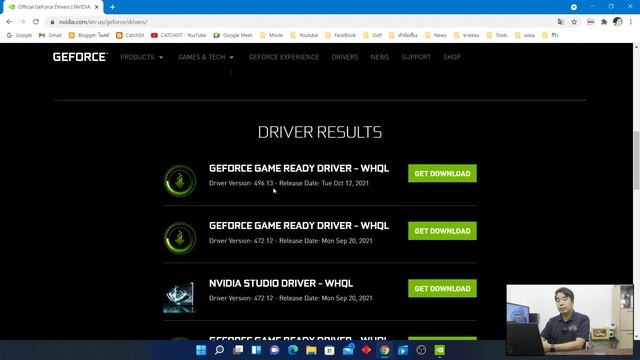Reload the current page
Image resolution: width=640 pixels, height=360 pixels.
[x=36, y=22]
